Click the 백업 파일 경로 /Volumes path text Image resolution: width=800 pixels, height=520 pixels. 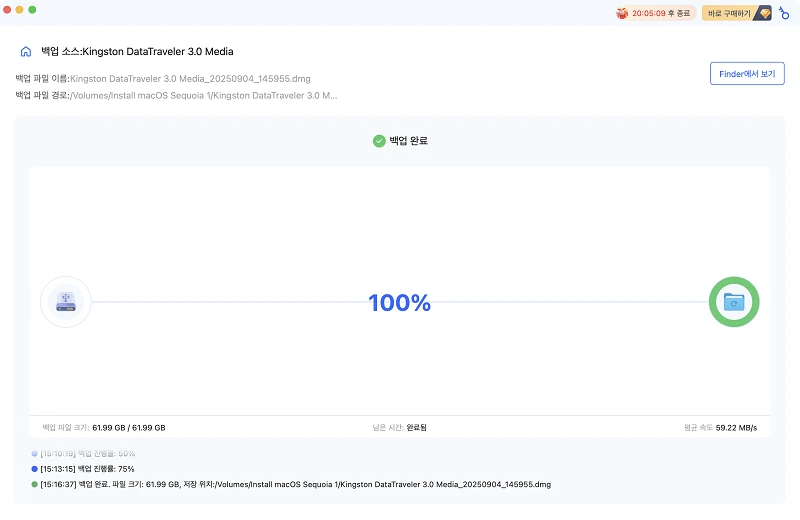click(x=204, y=95)
